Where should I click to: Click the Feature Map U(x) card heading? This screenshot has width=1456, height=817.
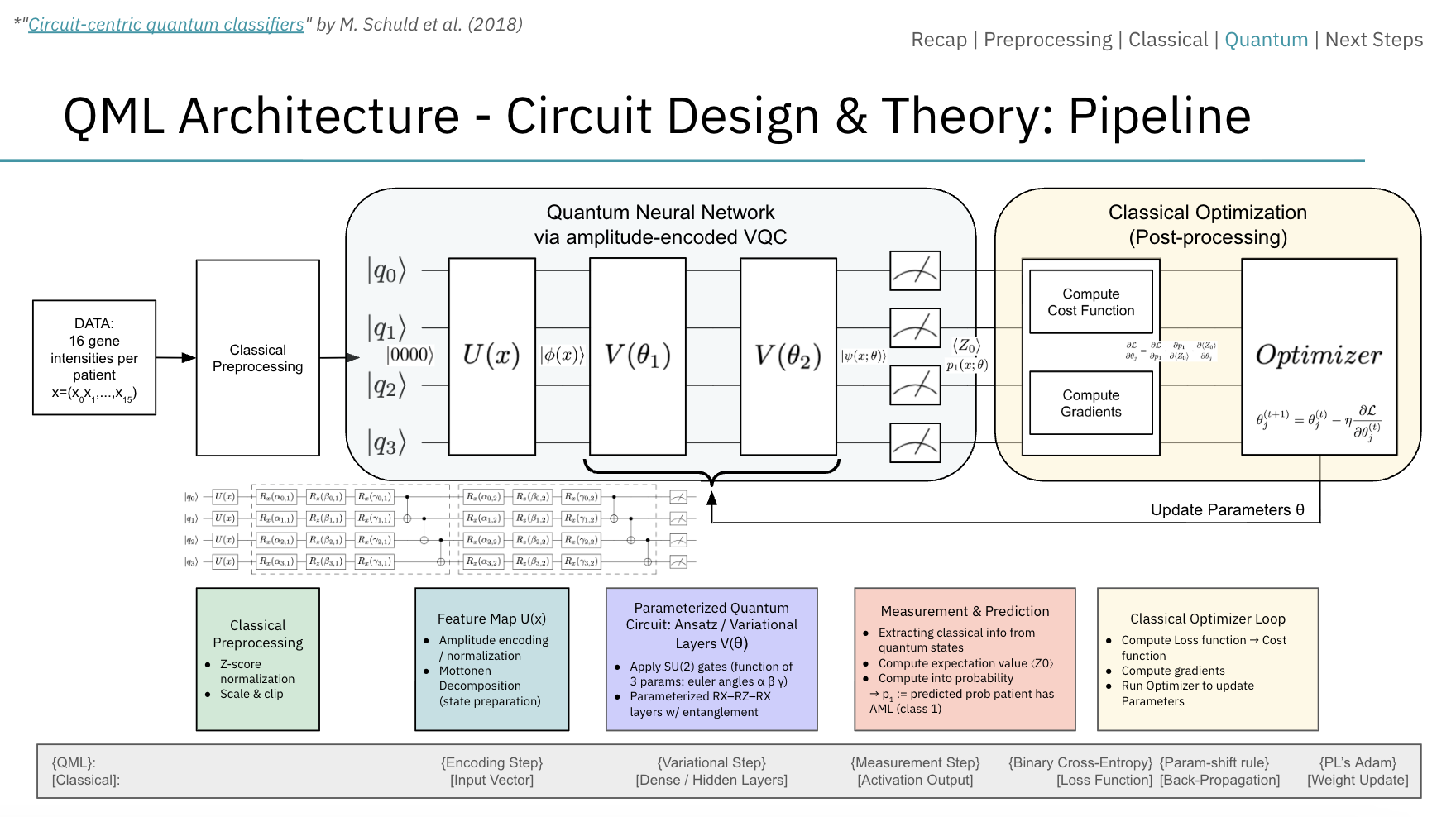pos(491,619)
